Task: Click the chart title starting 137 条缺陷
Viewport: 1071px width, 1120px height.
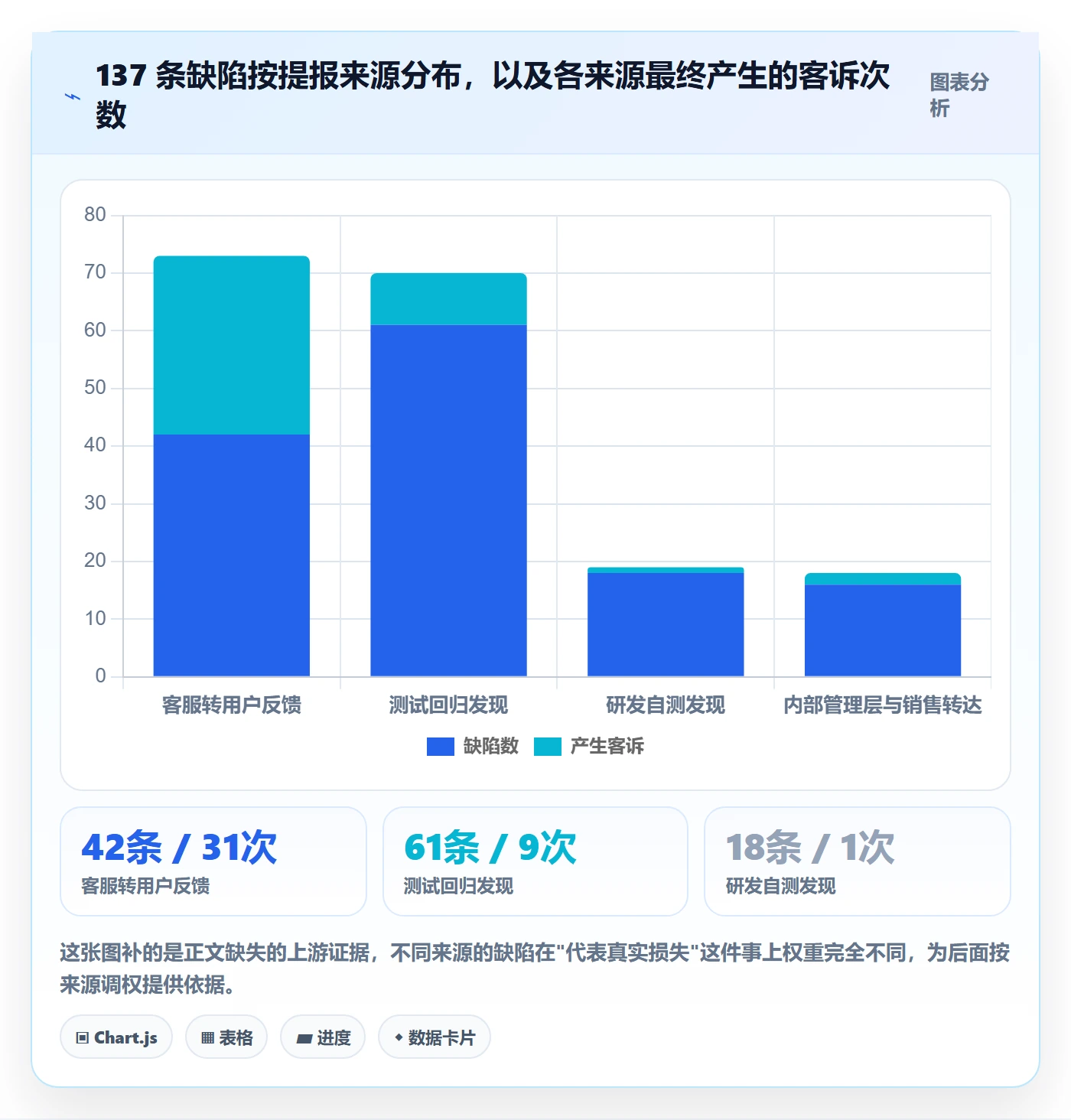Action: point(493,95)
